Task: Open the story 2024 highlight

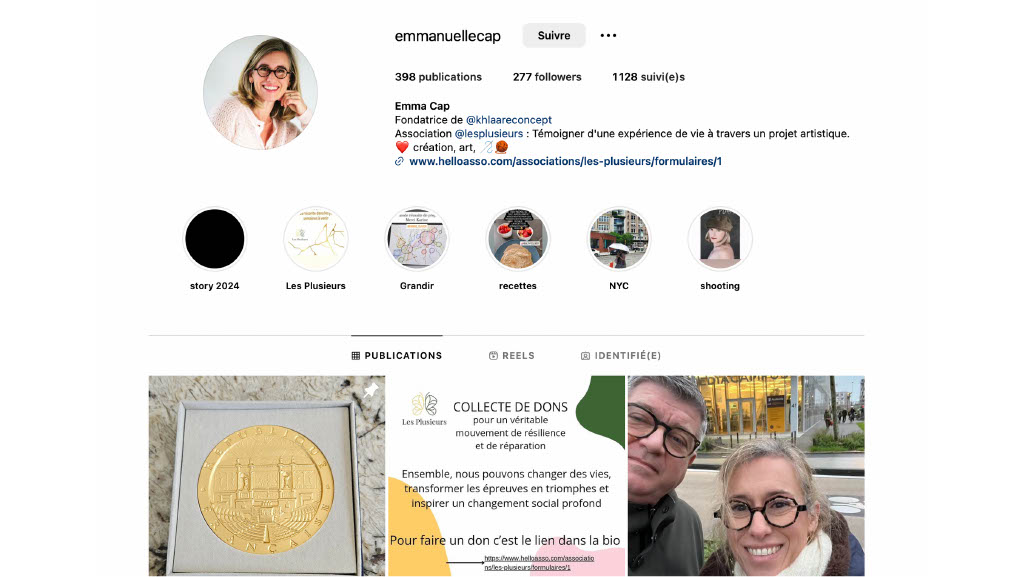Action: coord(215,239)
